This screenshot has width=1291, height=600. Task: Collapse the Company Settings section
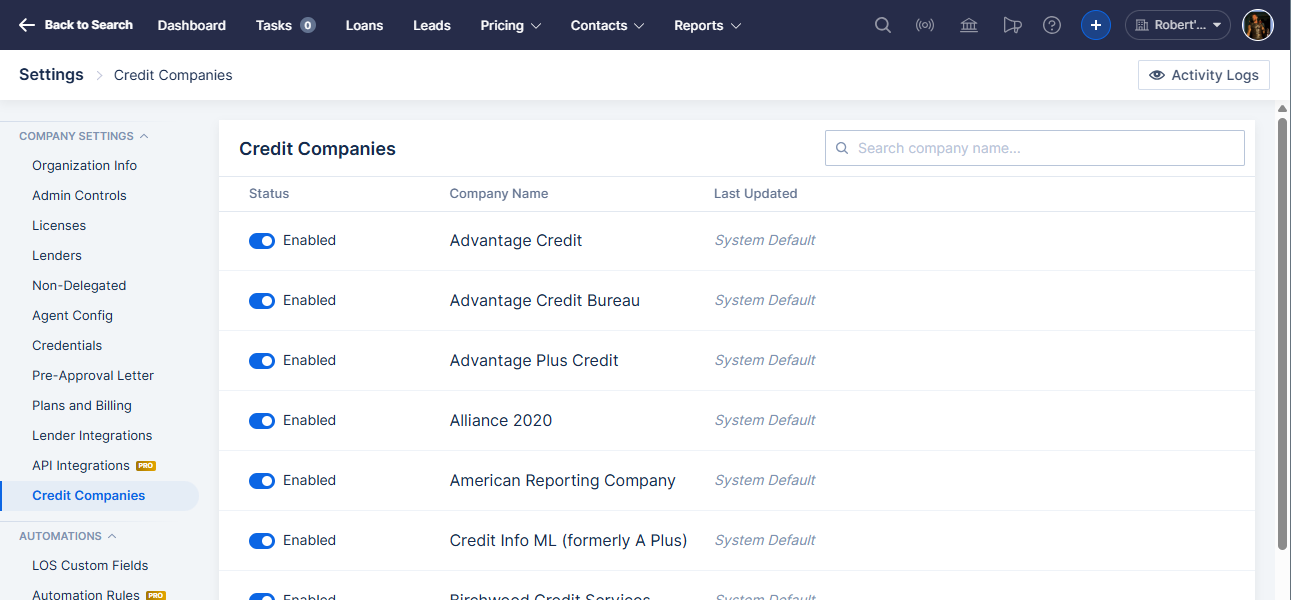[x=84, y=136]
